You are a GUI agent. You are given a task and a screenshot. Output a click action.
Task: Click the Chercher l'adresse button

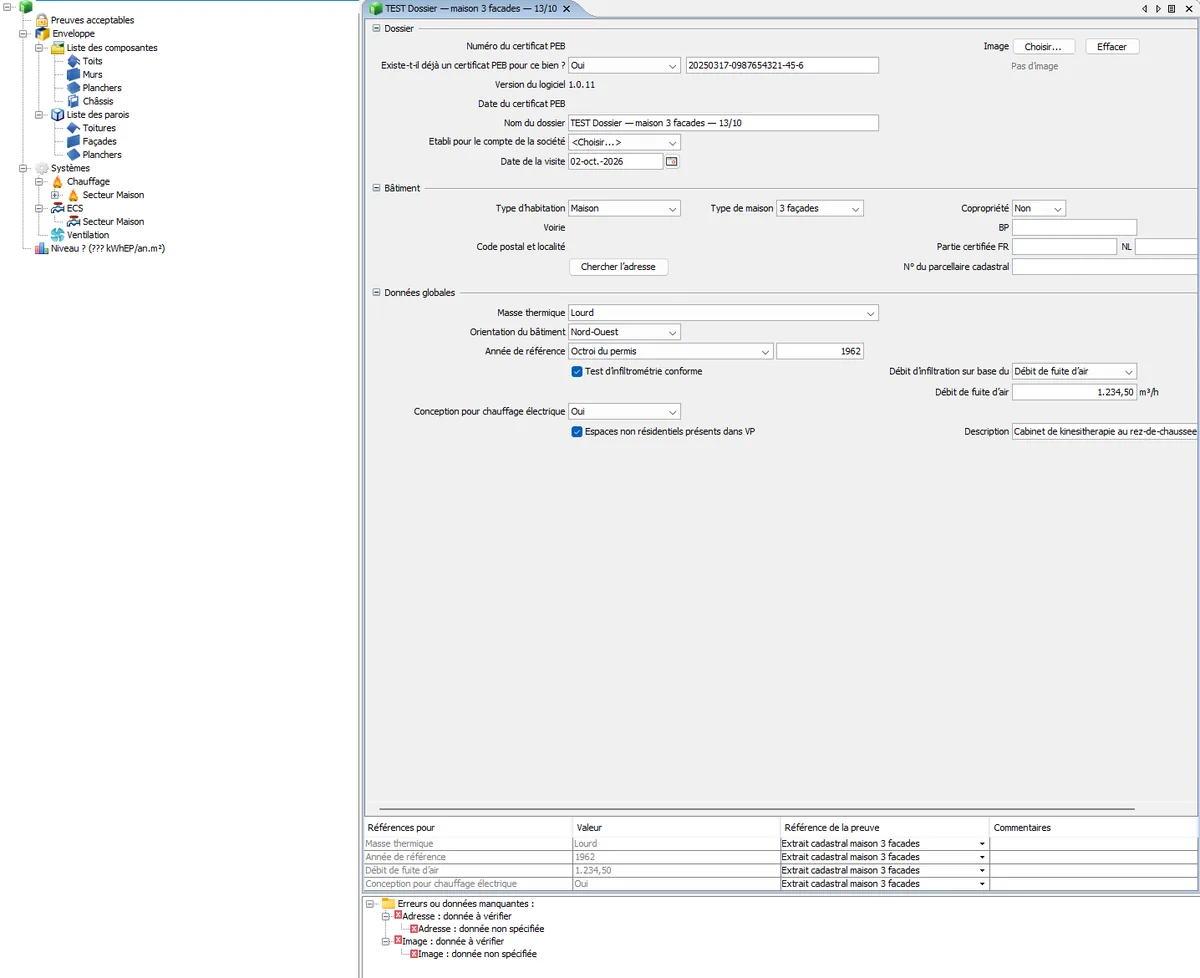tap(618, 267)
